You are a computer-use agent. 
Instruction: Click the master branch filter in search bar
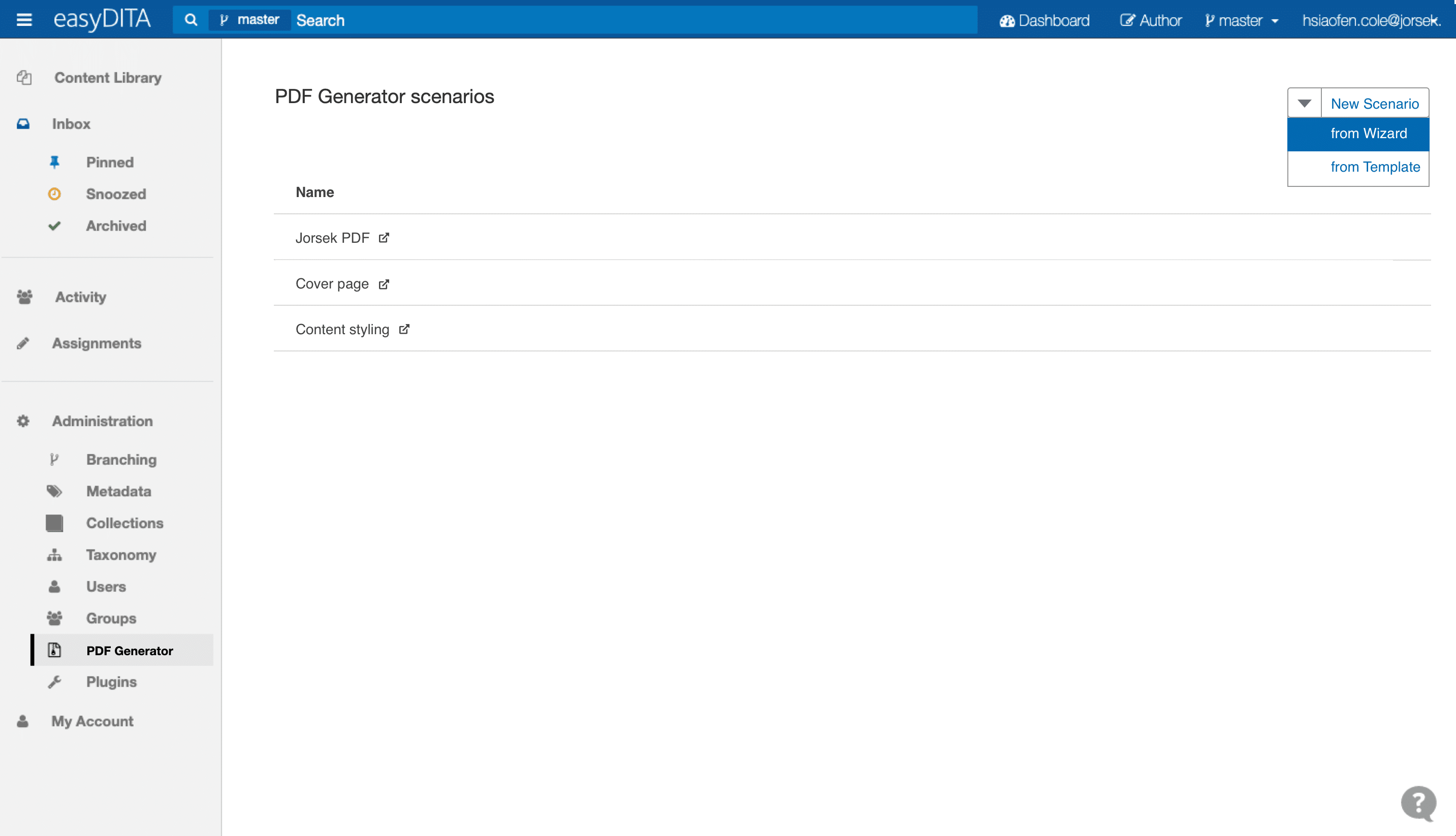pos(250,20)
